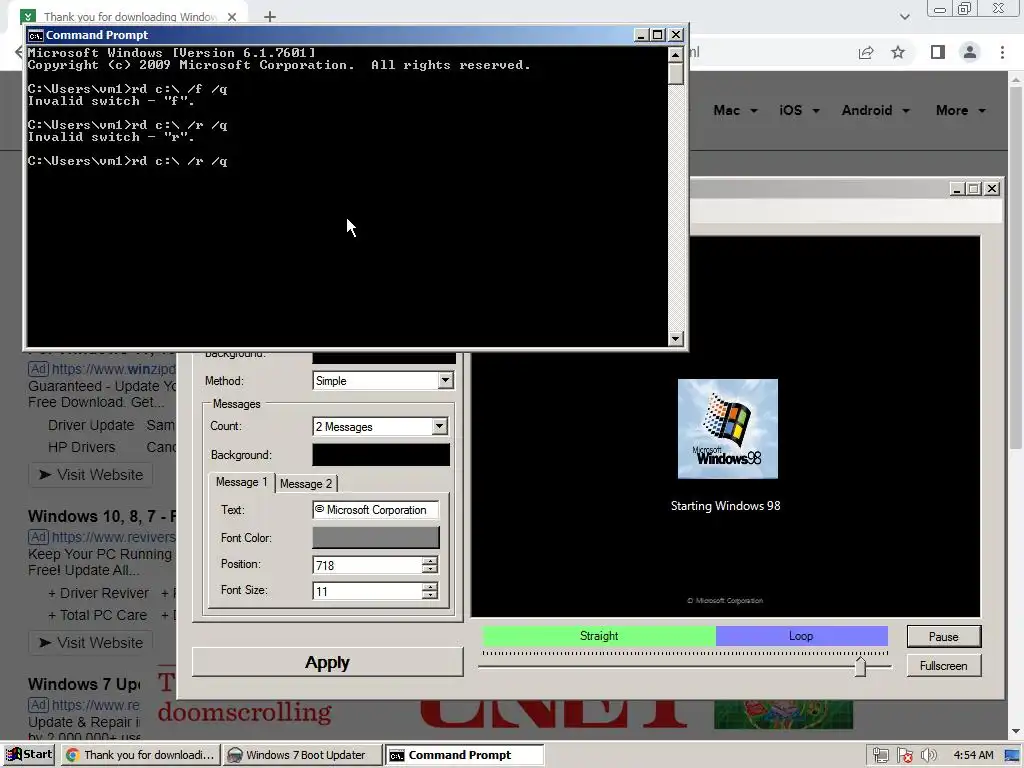Click the Command Prompt title bar icon

click(x=35, y=35)
